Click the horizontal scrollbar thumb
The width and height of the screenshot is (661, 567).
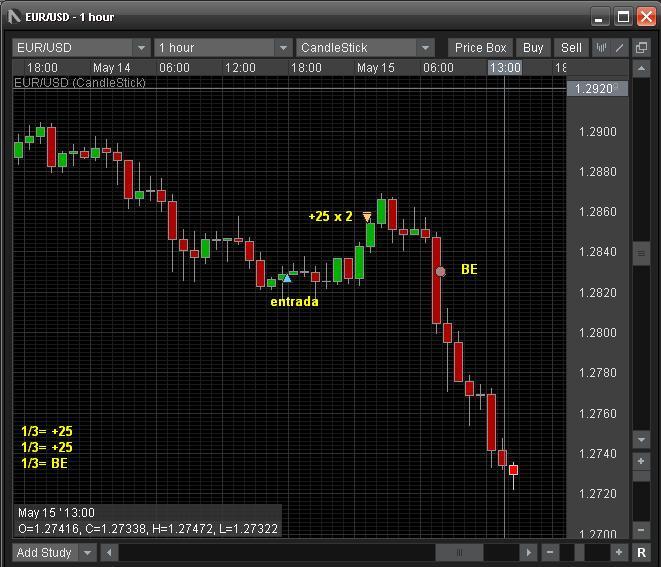click(460, 552)
